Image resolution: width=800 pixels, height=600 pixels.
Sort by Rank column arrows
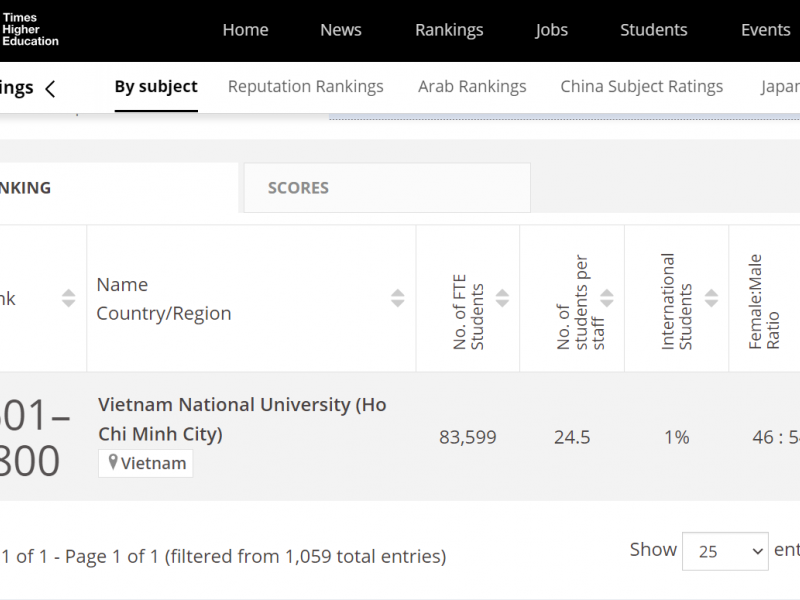(x=68, y=298)
